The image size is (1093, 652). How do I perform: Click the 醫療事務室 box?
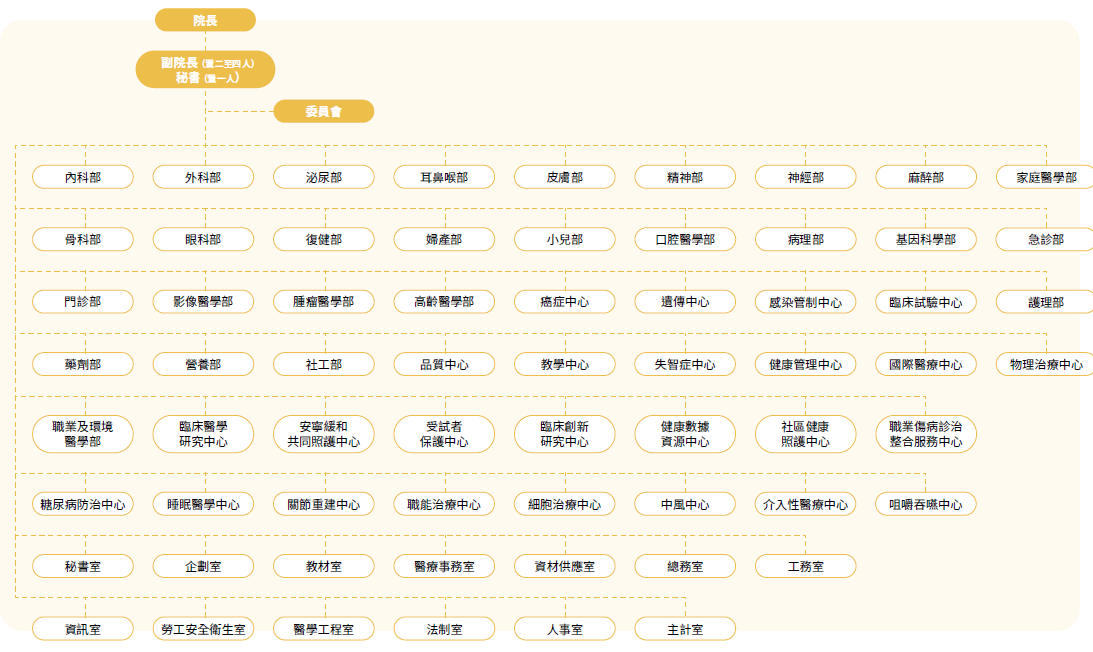tap(444, 566)
